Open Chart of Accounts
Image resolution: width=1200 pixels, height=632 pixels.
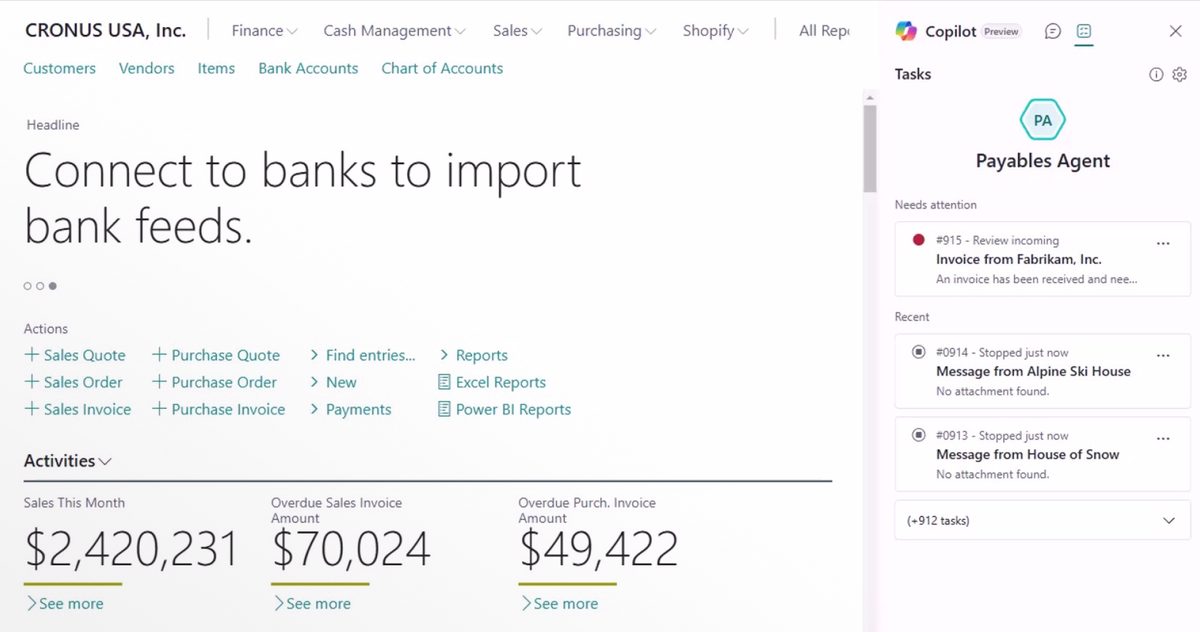pyautogui.click(x=442, y=68)
